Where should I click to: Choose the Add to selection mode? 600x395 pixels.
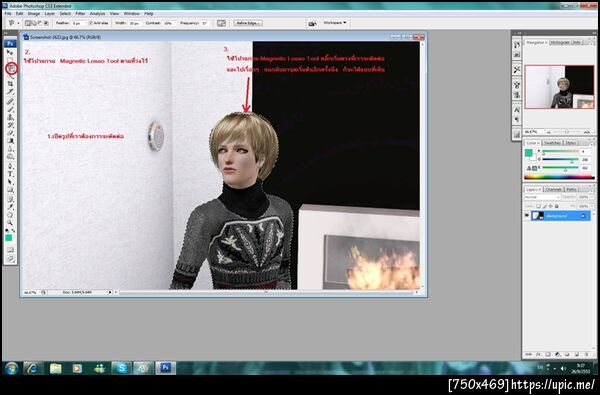pyautogui.click(x=34, y=23)
